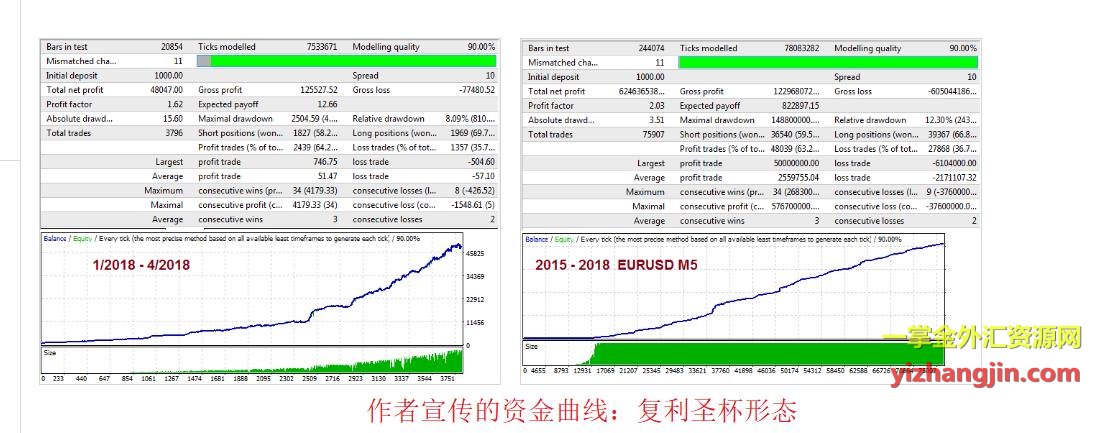Click the left Total trades value 3796
Viewport: 1100px width, 433px height.
(x=170, y=134)
